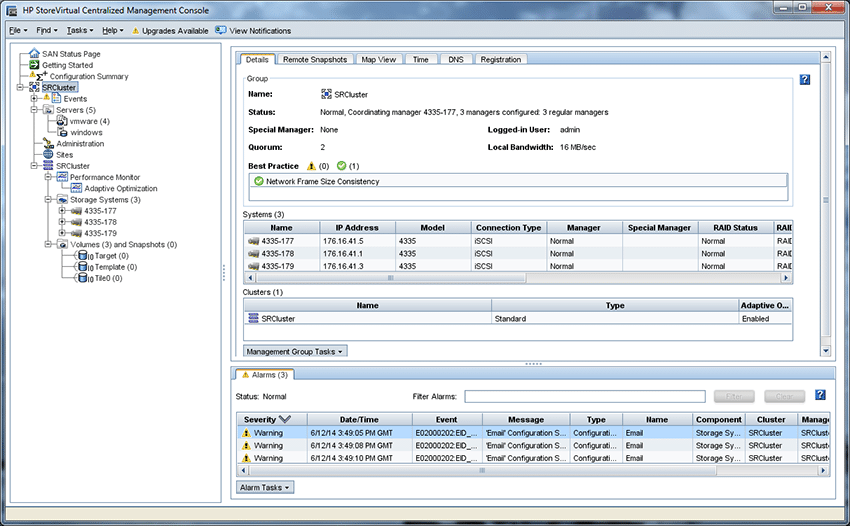Click the View Notifications button
The width and height of the screenshot is (850, 526).
click(x=253, y=30)
